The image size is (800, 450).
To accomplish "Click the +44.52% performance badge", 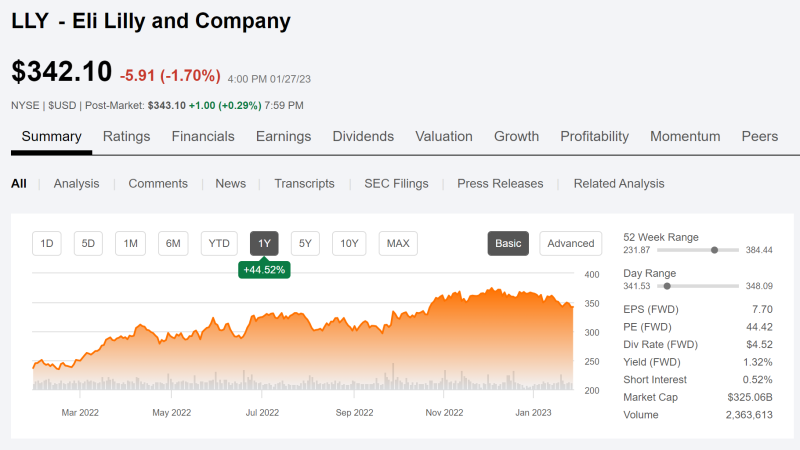I will [264, 270].
